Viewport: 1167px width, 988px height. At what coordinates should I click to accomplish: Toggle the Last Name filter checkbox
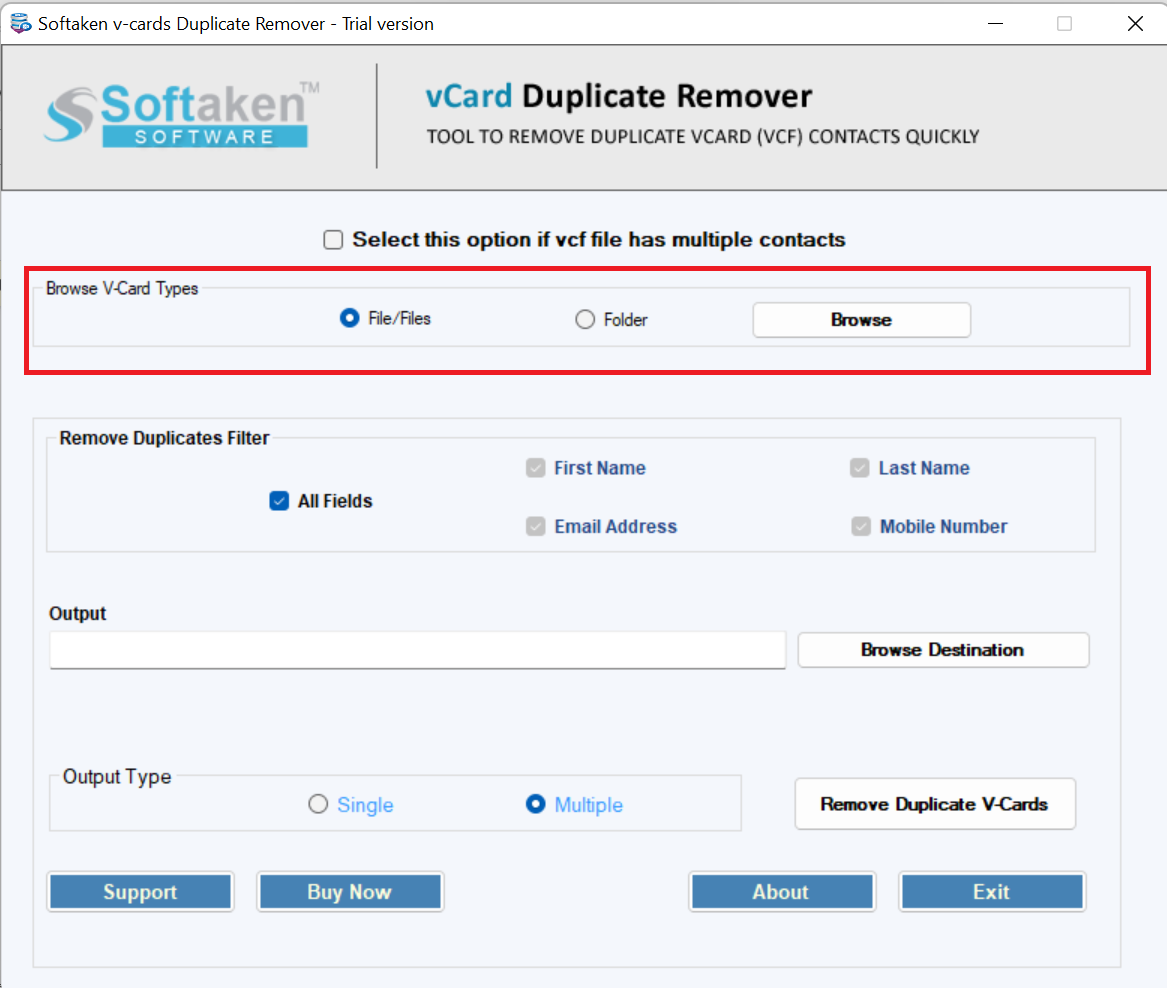pos(860,468)
